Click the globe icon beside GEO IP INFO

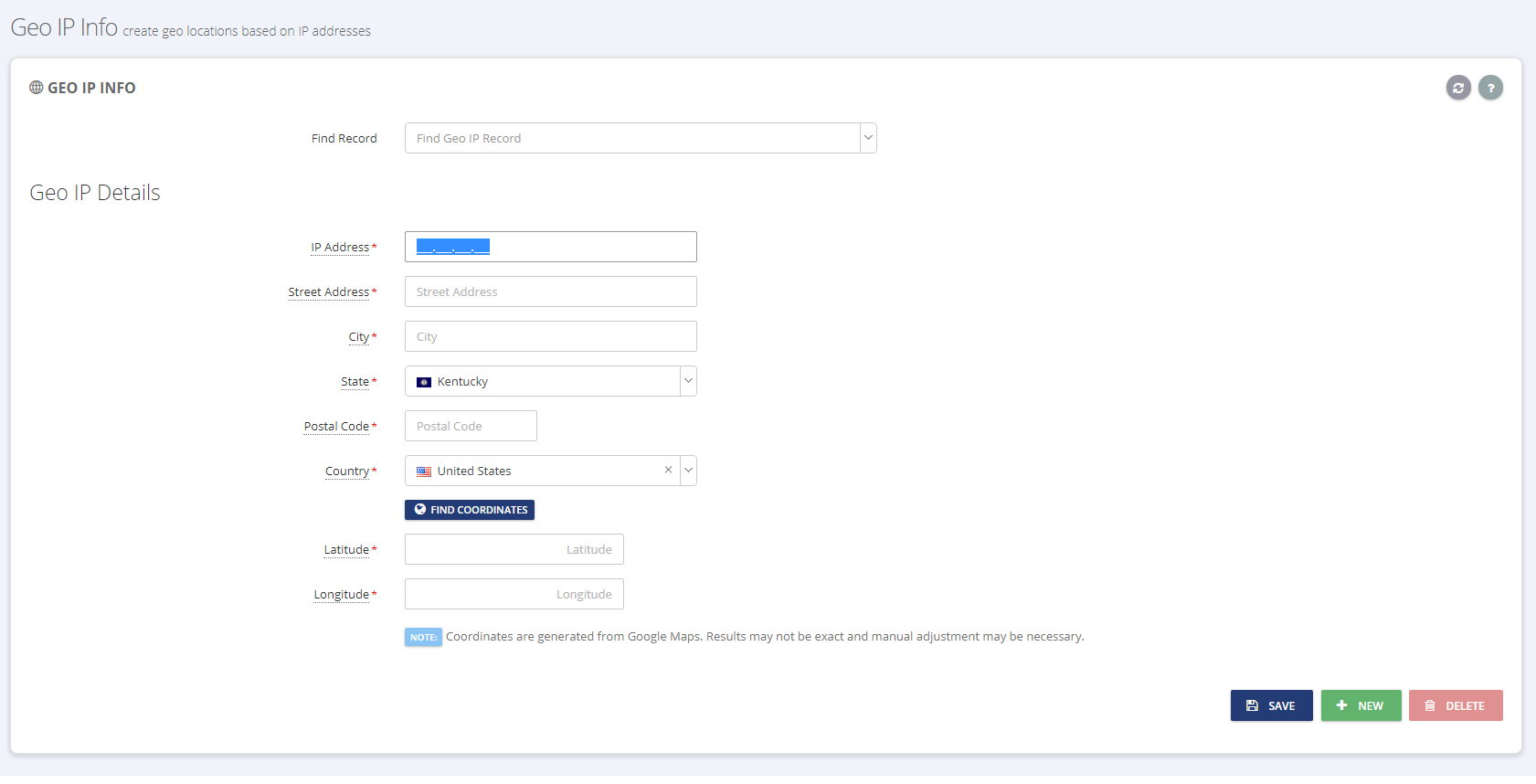(37, 88)
